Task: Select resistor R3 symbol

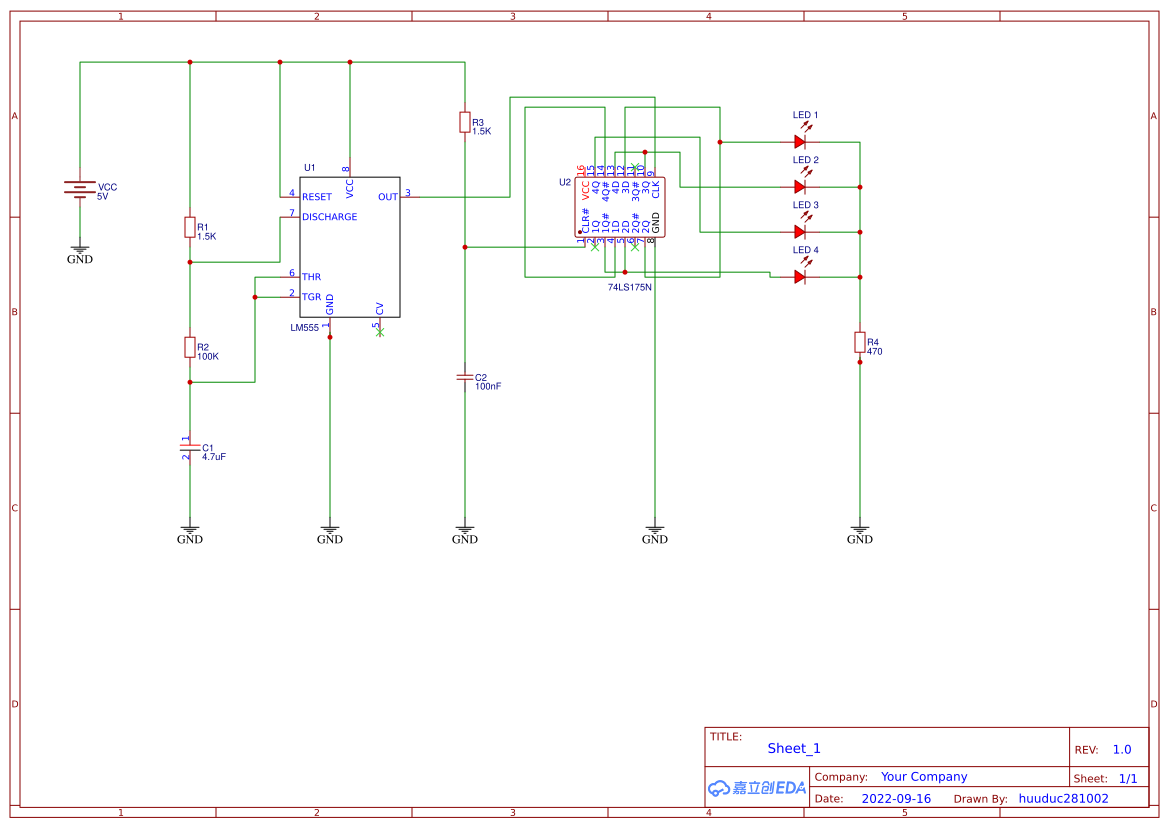Action: click(x=465, y=122)
